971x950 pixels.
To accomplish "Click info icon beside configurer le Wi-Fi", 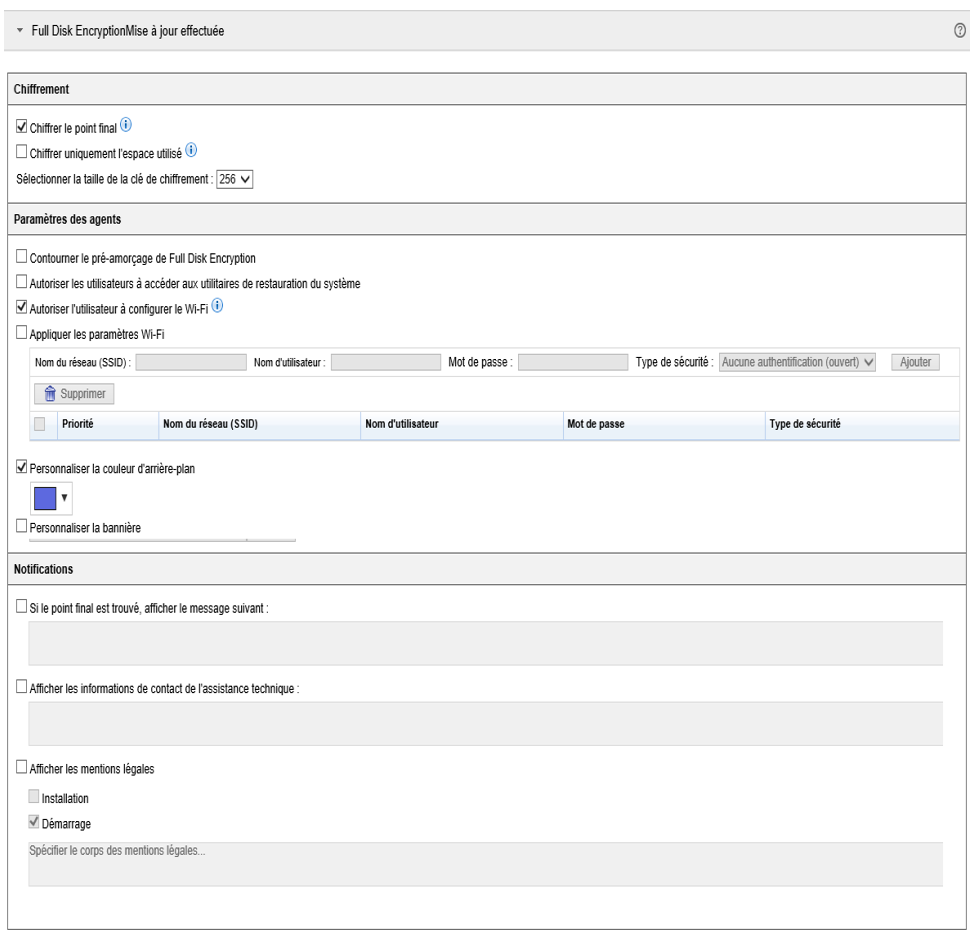I will 216,307.
